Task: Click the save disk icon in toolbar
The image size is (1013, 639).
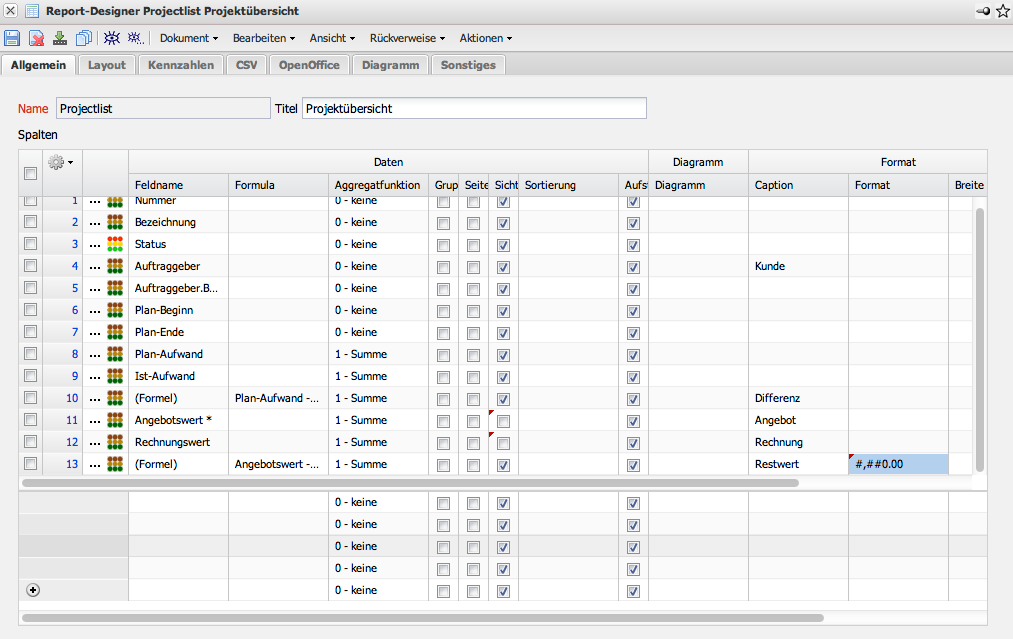Action: click(x=12, y=38)
